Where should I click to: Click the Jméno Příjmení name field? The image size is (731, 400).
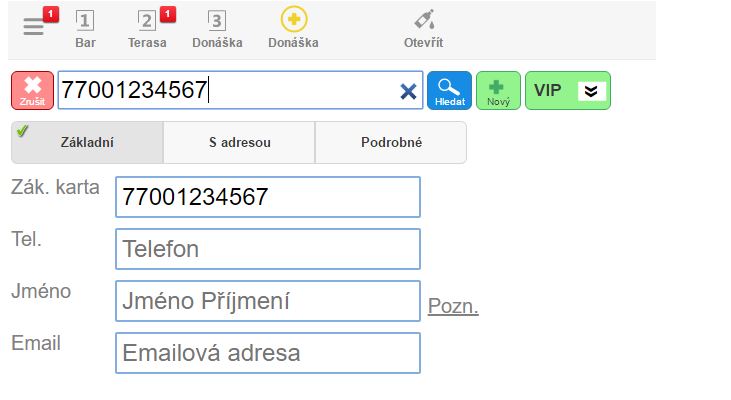pos(267,301)
